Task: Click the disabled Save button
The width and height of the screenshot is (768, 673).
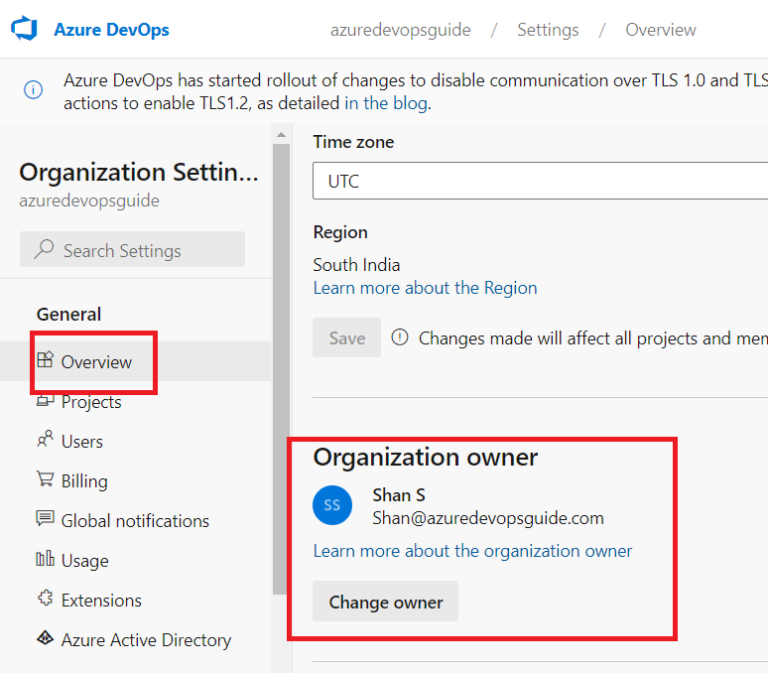Action: coord(347,338)
